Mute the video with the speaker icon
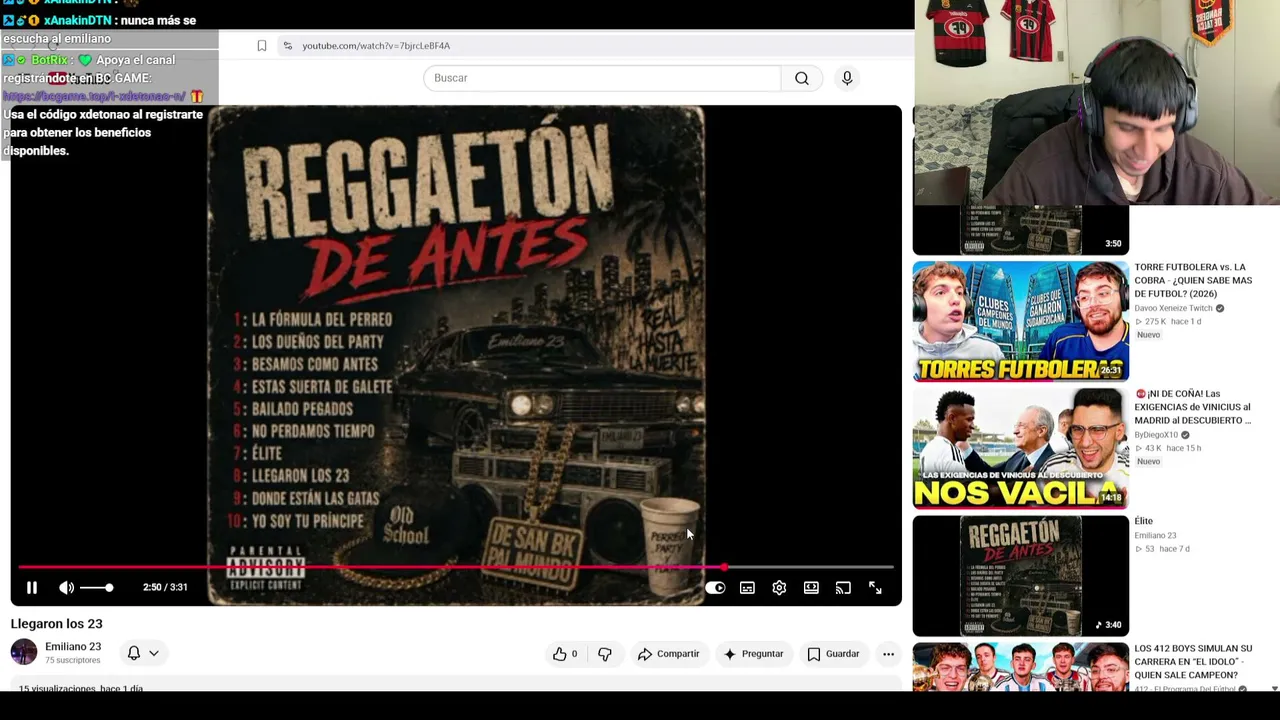This screenshot has width=1280, height=720. (66, 588)
